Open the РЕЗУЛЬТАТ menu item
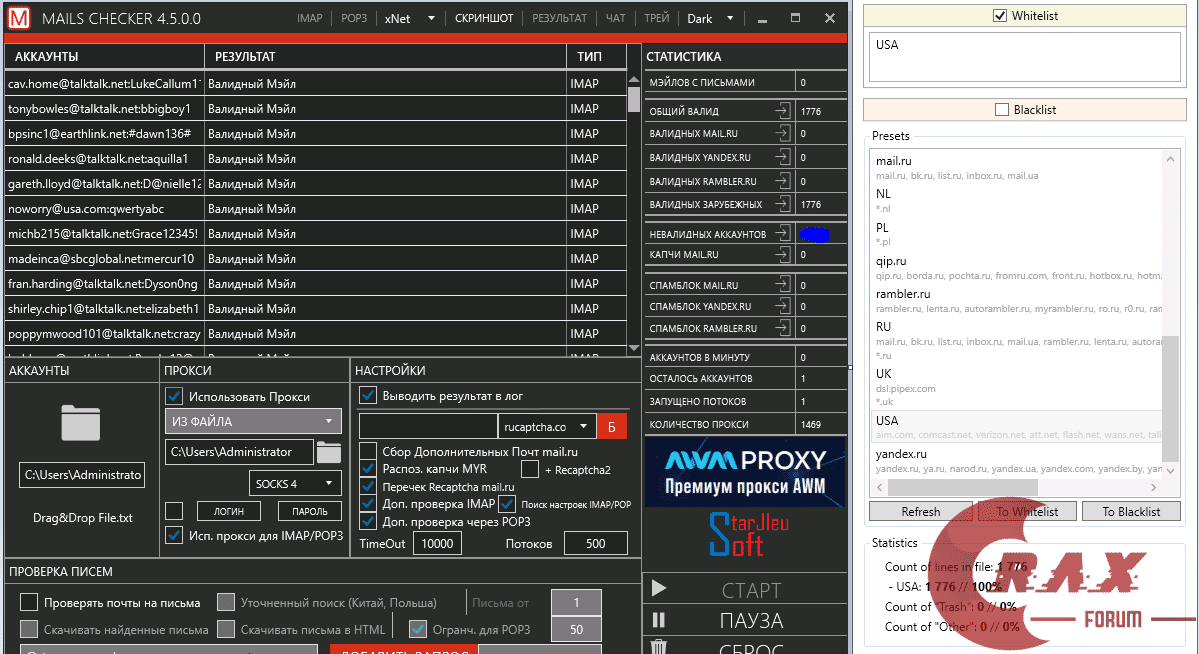Viewport: 1199px width, 654px height. pos(559,18)
